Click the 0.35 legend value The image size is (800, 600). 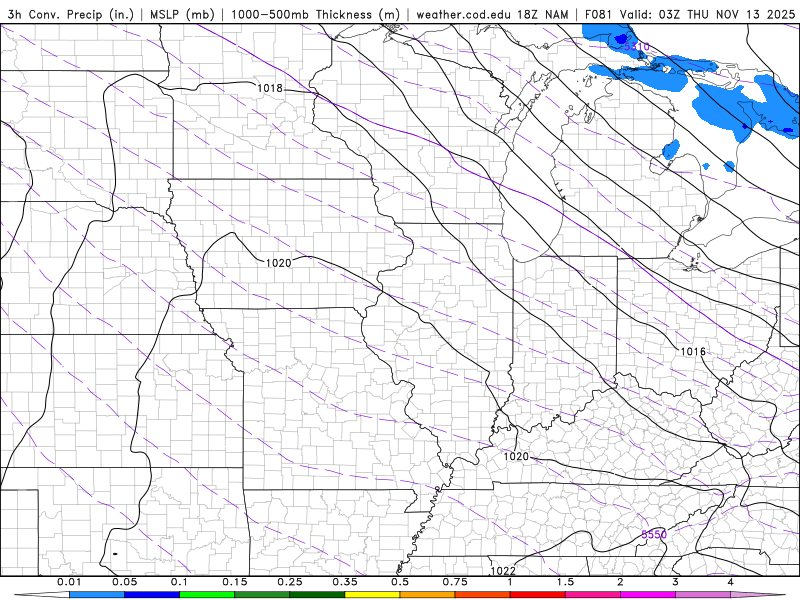(x=345, y=582)
